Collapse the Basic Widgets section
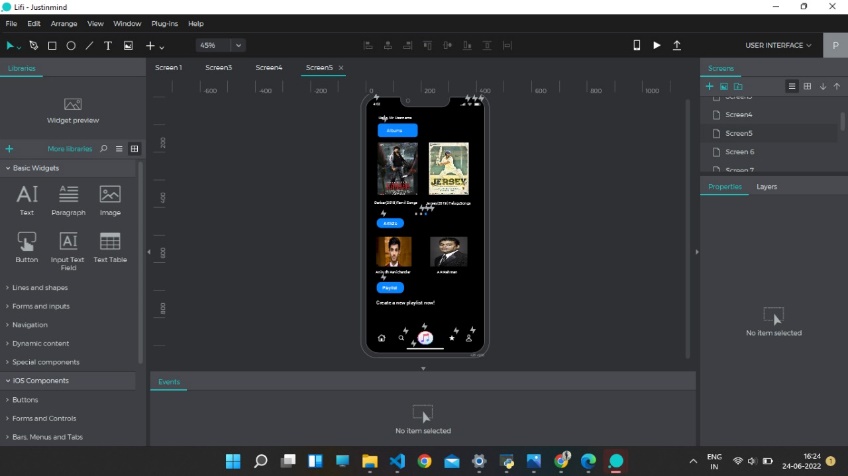848x476 pixels. (68, 168)
